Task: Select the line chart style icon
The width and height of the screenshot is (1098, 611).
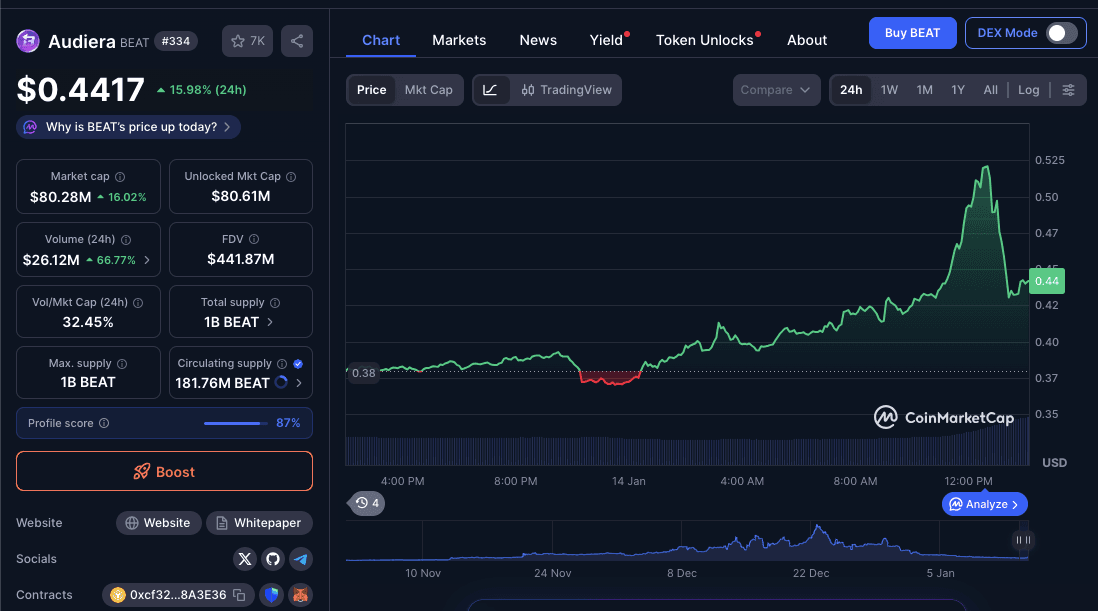Action: pos(490,89)
